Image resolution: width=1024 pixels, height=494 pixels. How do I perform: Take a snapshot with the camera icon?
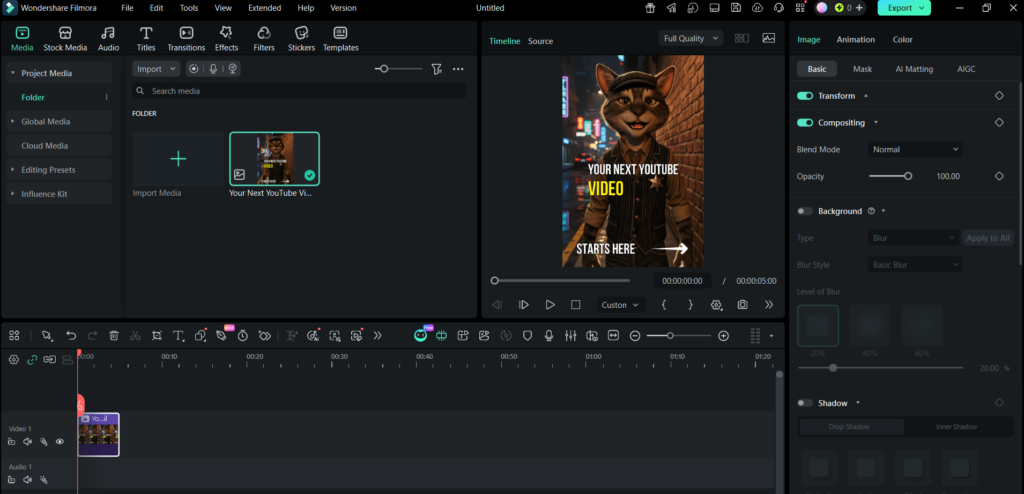coord(743,305)
